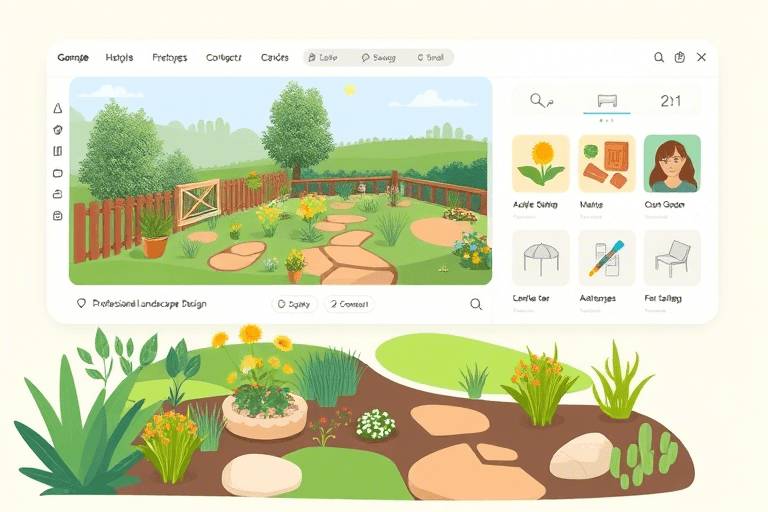Toggle the Lolte pill option in header

pos(323,58)
